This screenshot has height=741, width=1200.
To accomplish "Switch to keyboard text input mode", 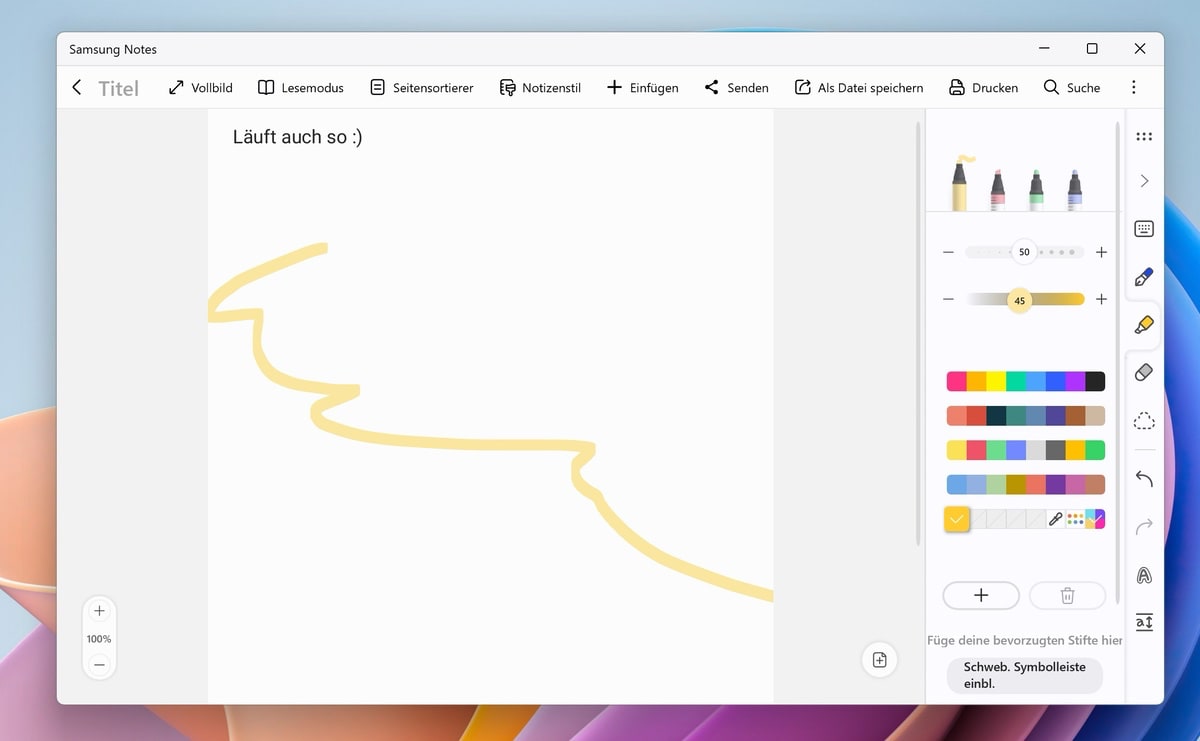I will click(x=1144, y=229).
